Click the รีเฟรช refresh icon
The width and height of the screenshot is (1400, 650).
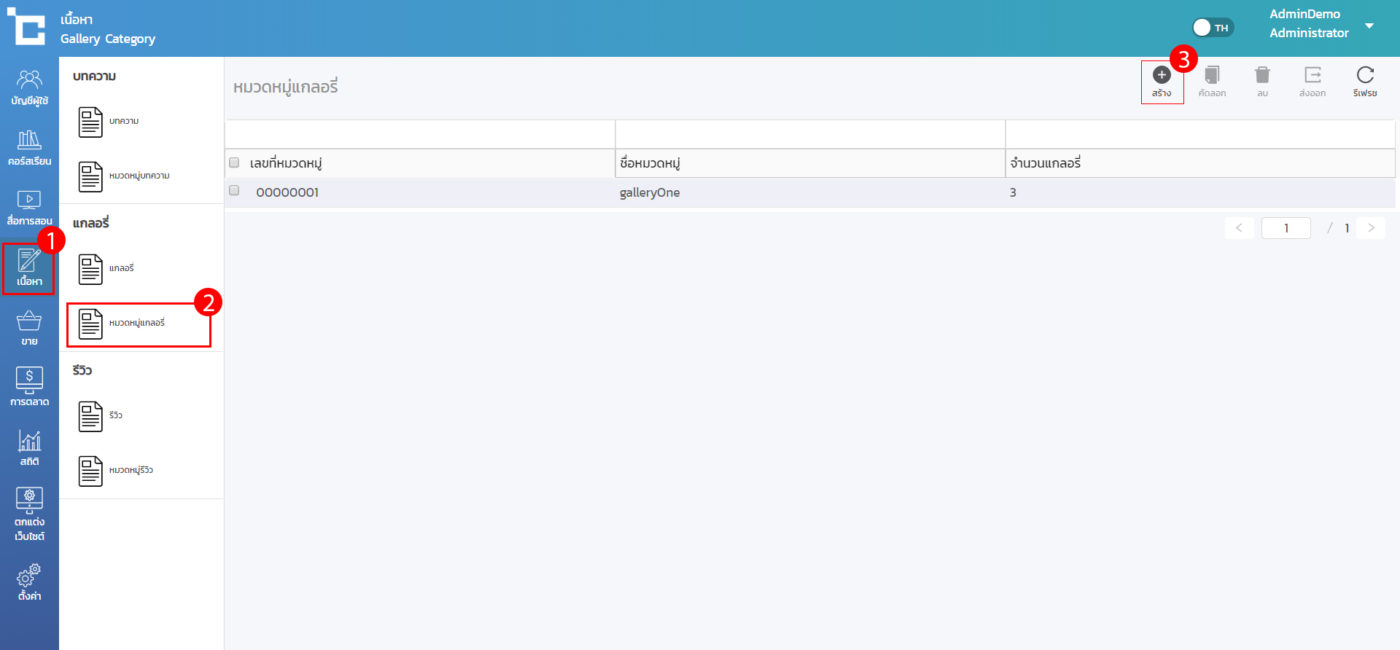[1365, 75]
